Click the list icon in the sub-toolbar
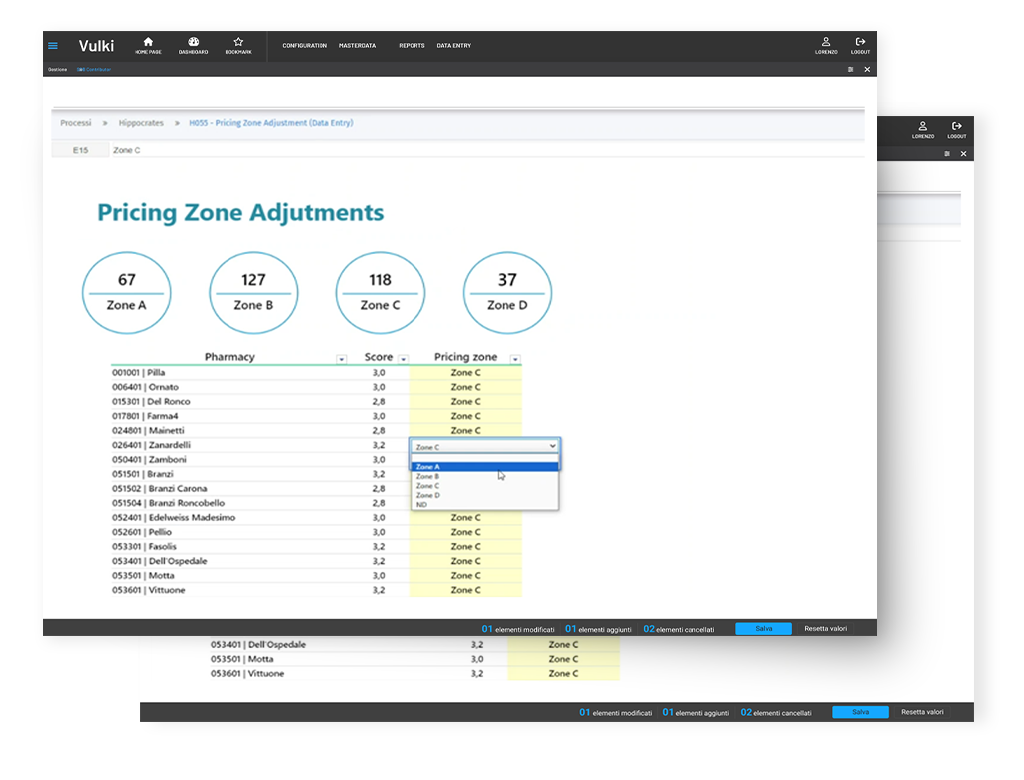 pyautogui.click(x=850, y=70)
